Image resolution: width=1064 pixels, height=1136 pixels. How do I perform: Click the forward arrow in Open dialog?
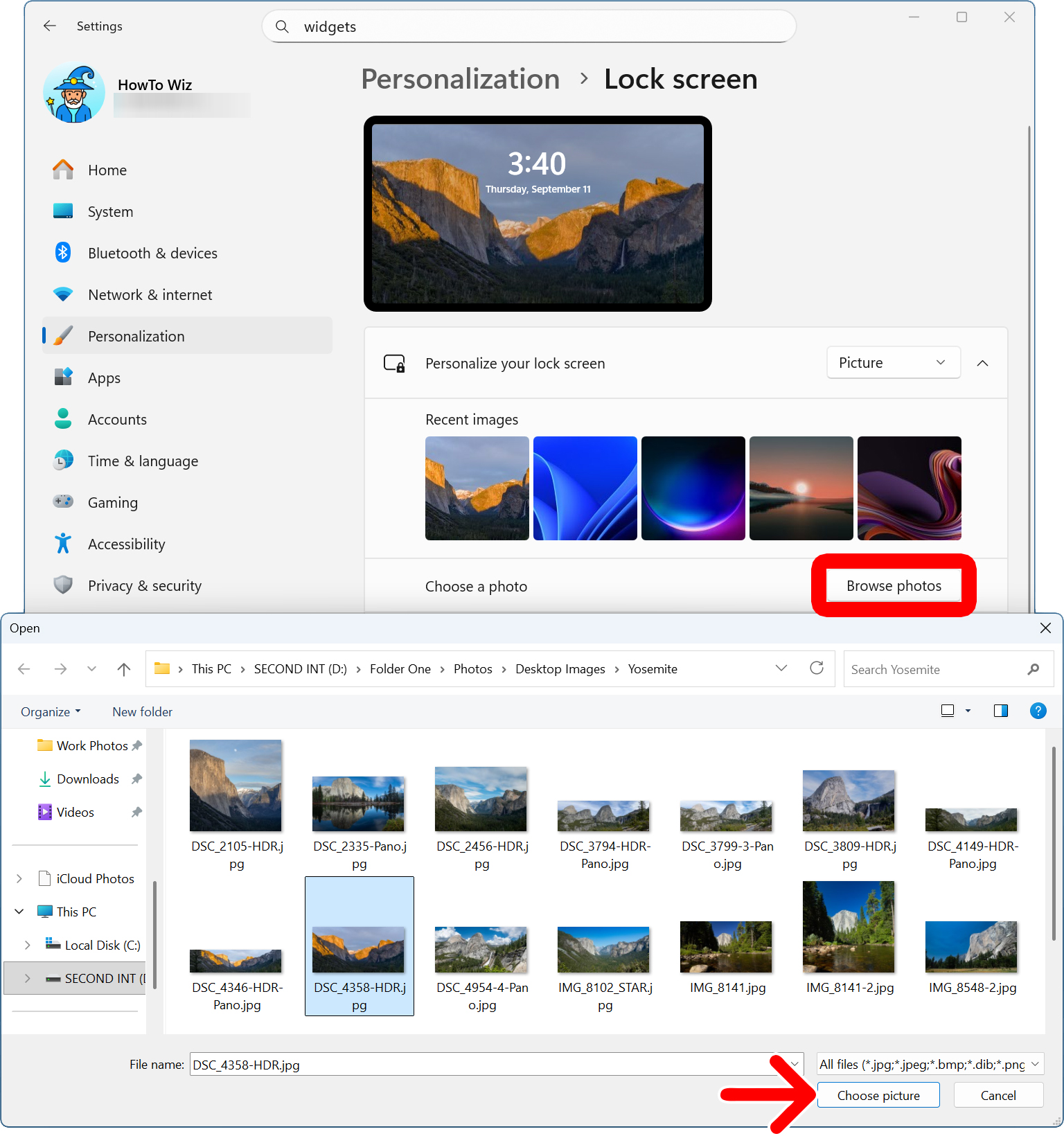60,669
